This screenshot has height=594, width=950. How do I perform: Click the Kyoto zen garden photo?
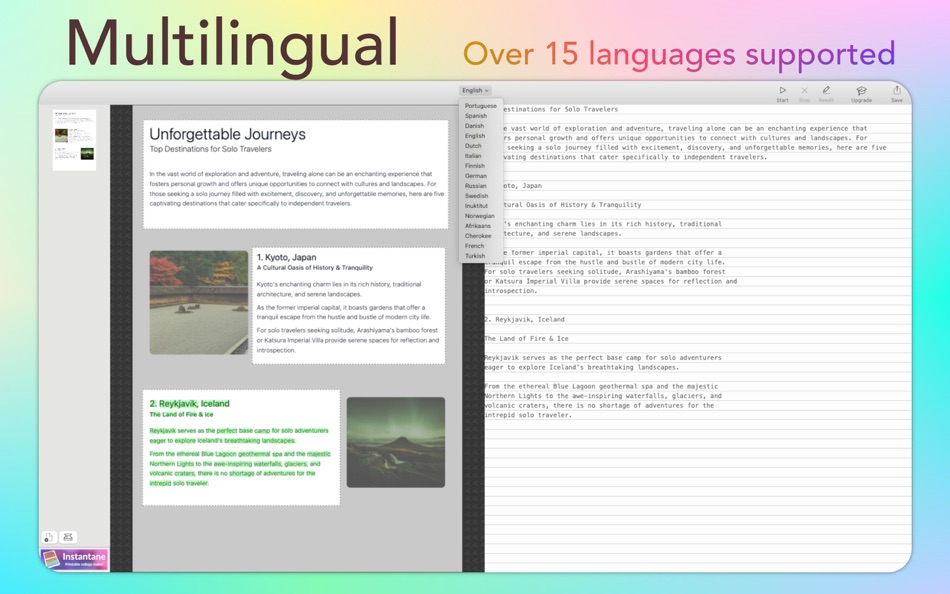point(199,302)
